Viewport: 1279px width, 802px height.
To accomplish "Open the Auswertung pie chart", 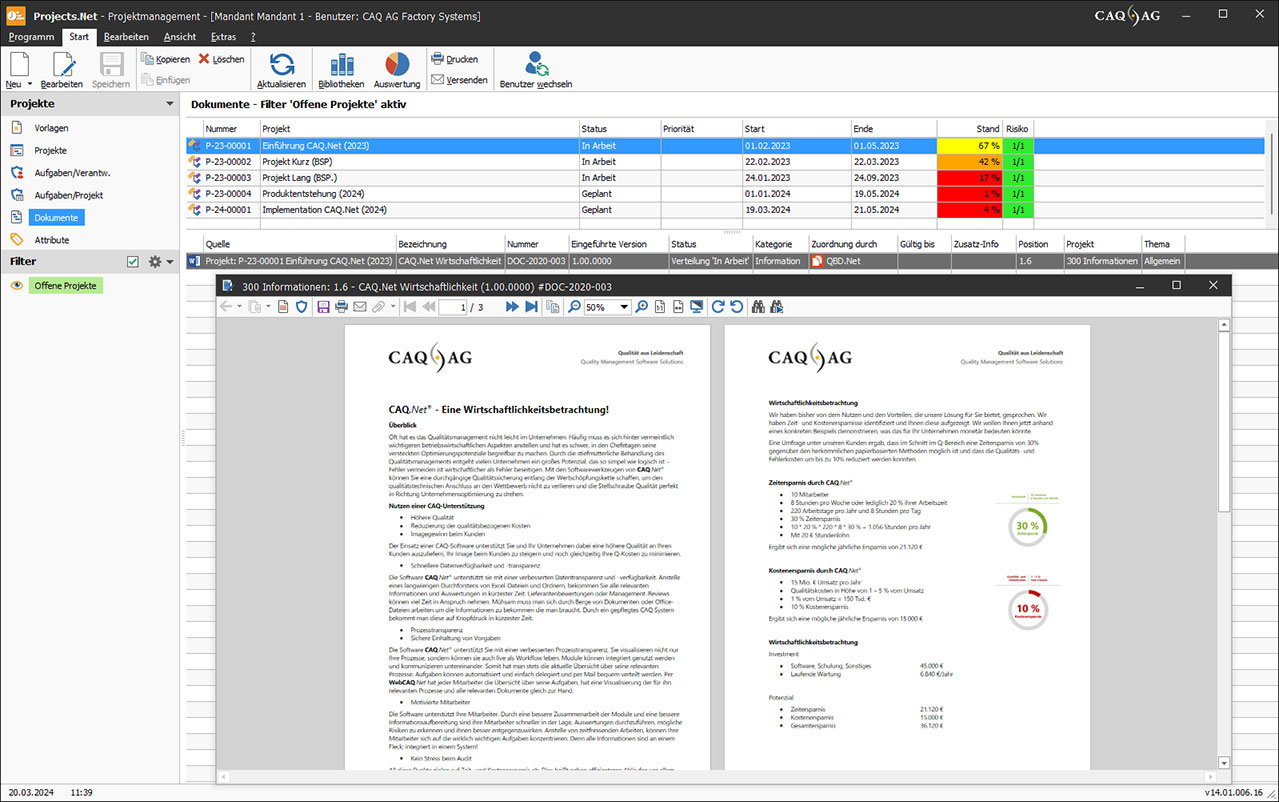I will tap(397, 70).
